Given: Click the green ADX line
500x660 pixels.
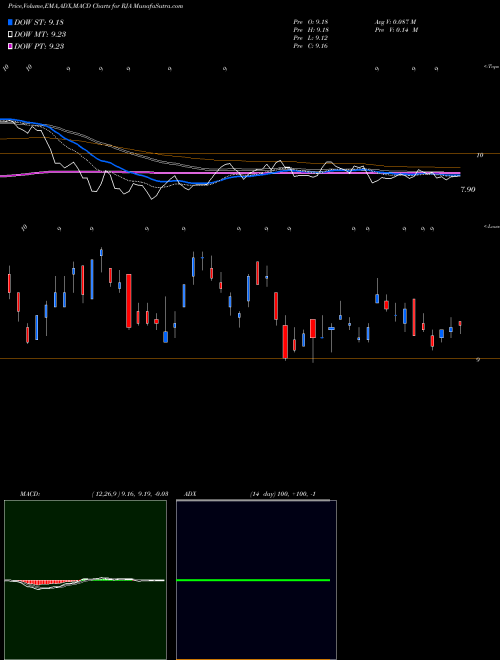Looking at the screenshot, I should (x=253, y=580).
